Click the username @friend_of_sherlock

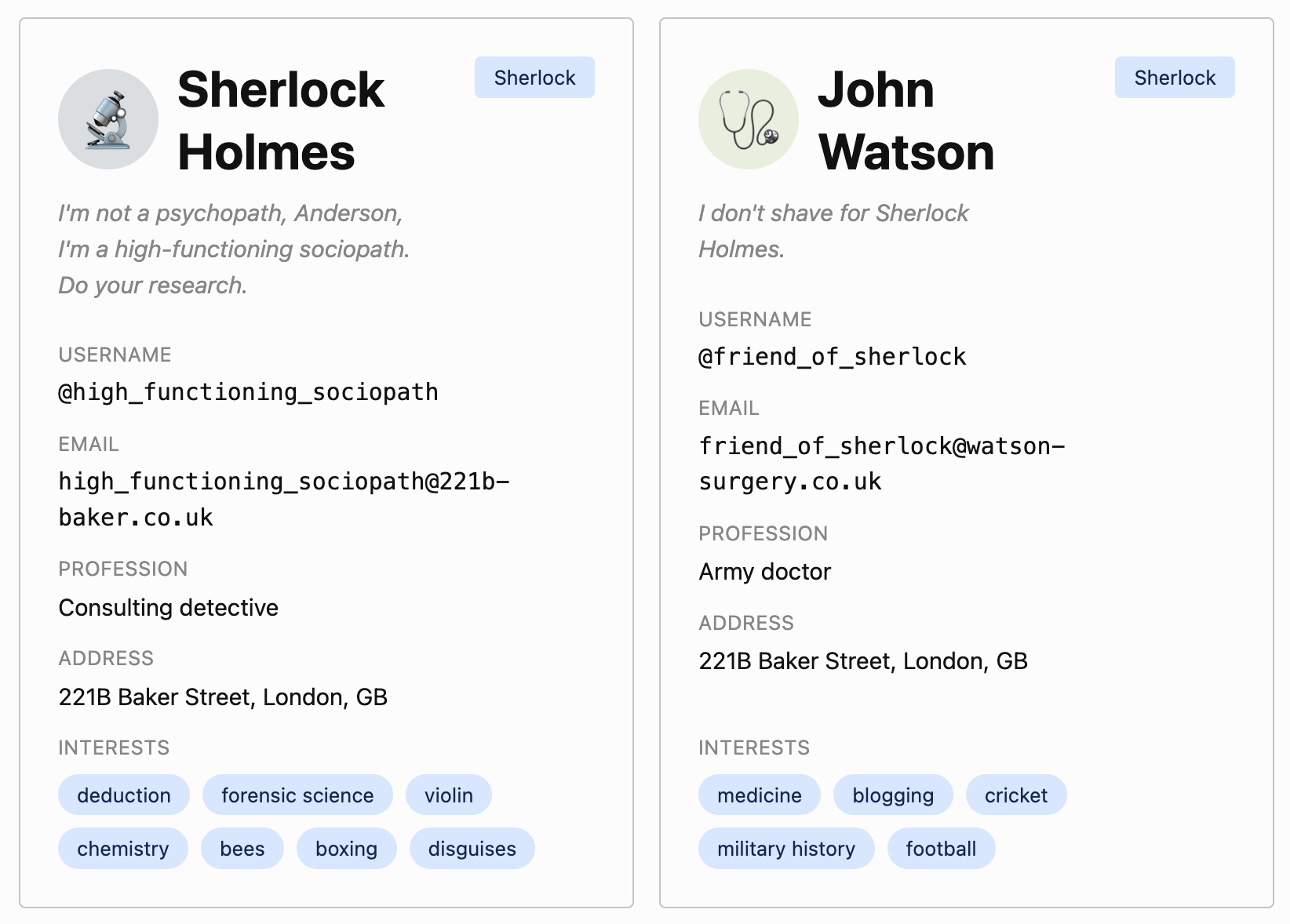point(833,356)
